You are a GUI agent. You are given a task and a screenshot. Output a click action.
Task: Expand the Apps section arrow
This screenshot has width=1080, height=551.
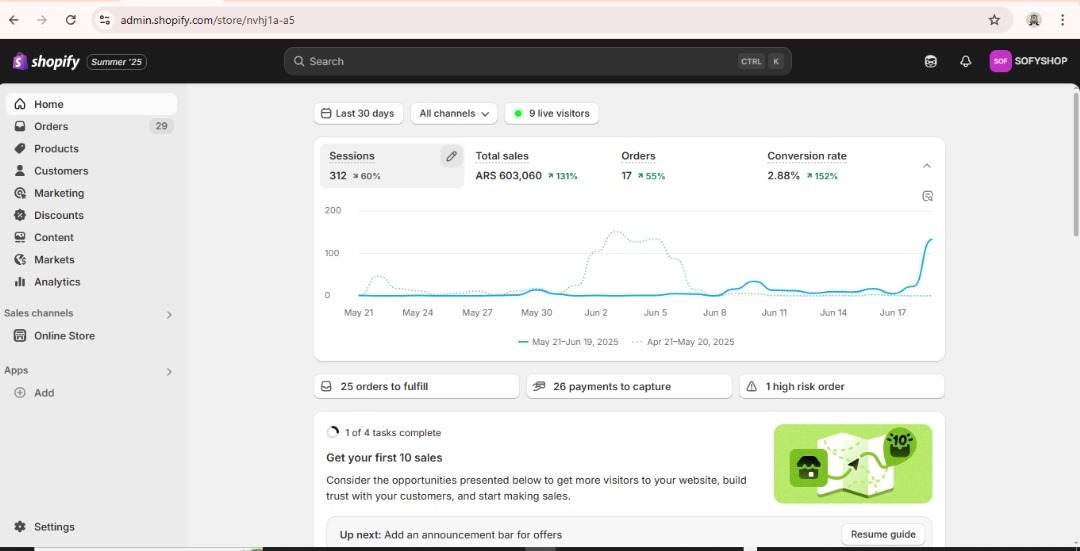click(169, 372)
